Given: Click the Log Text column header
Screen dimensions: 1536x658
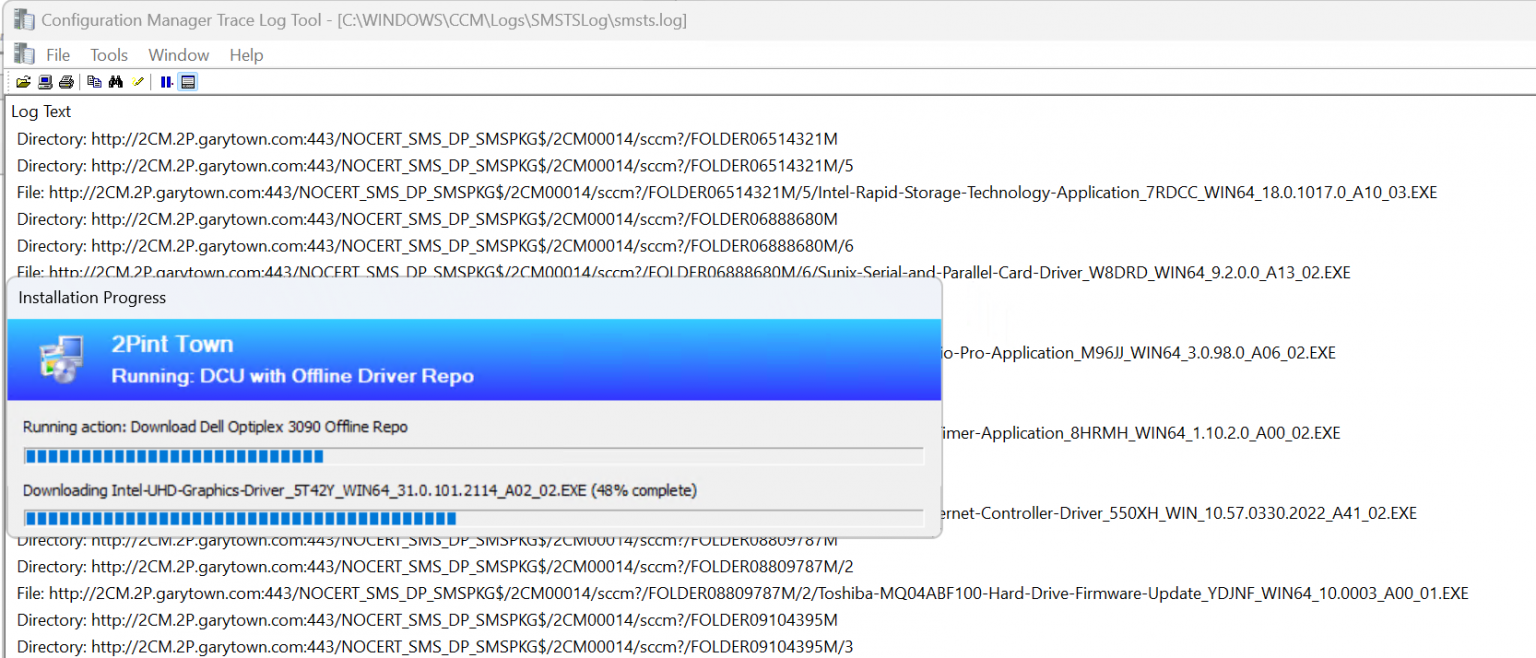Looking at the screenshot, I should [41, 112].
